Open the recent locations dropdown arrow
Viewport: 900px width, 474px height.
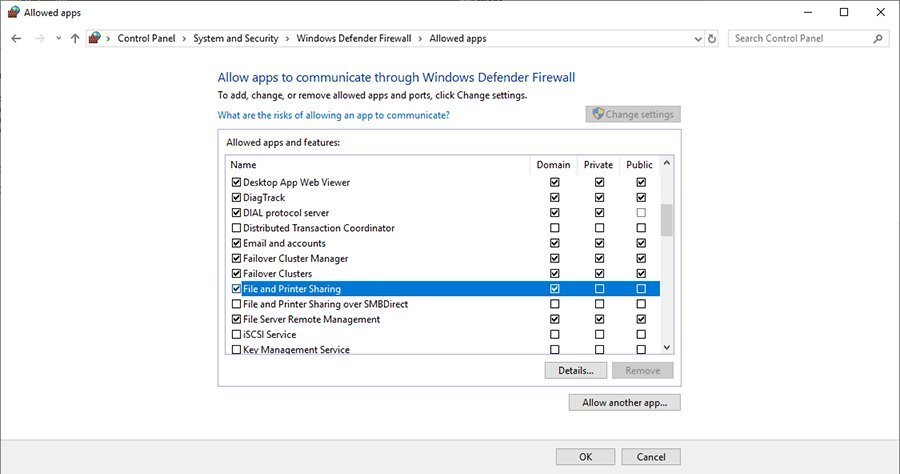(x=59, y=38)
